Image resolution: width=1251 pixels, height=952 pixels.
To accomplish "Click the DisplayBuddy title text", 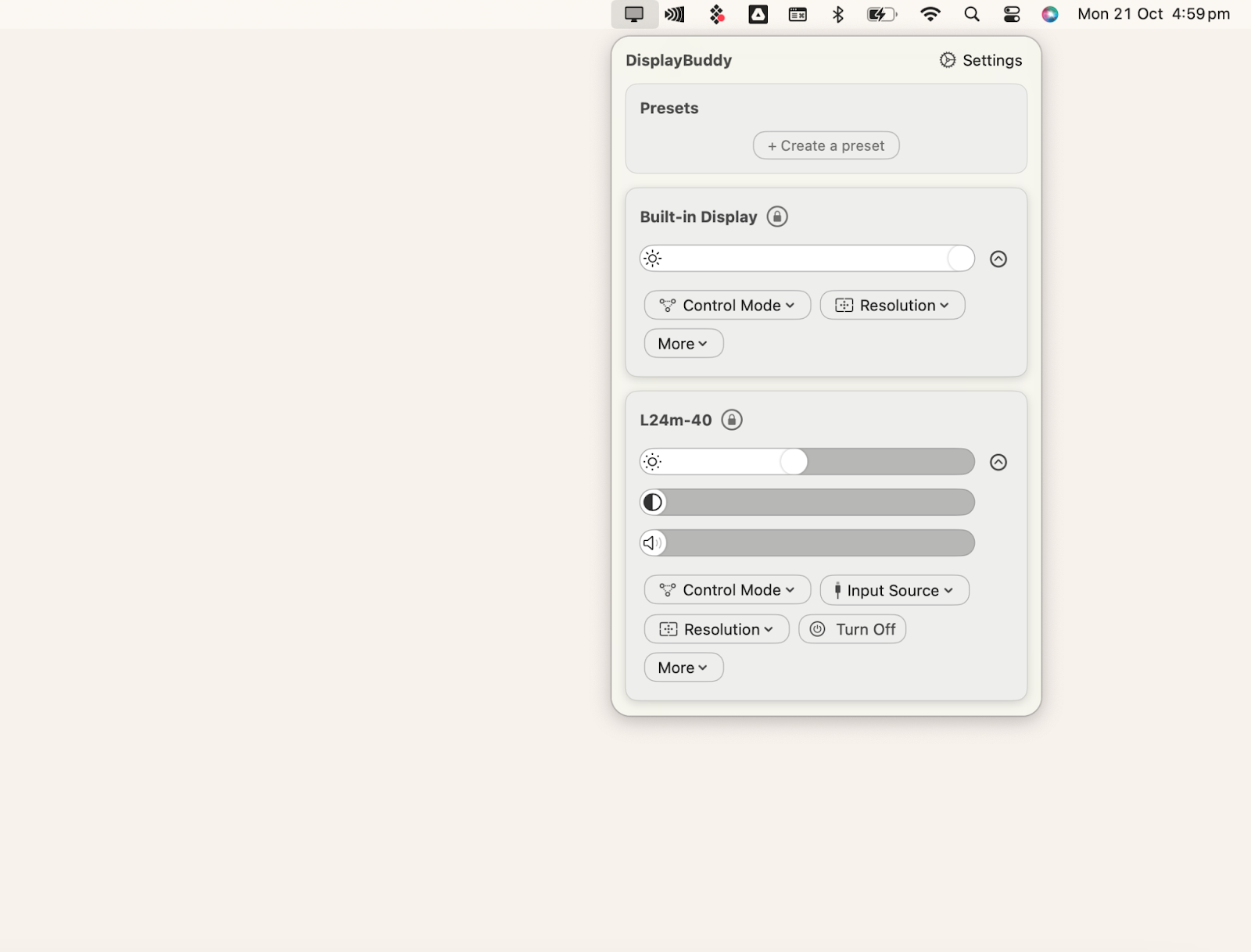I will (x=679, y=60).
